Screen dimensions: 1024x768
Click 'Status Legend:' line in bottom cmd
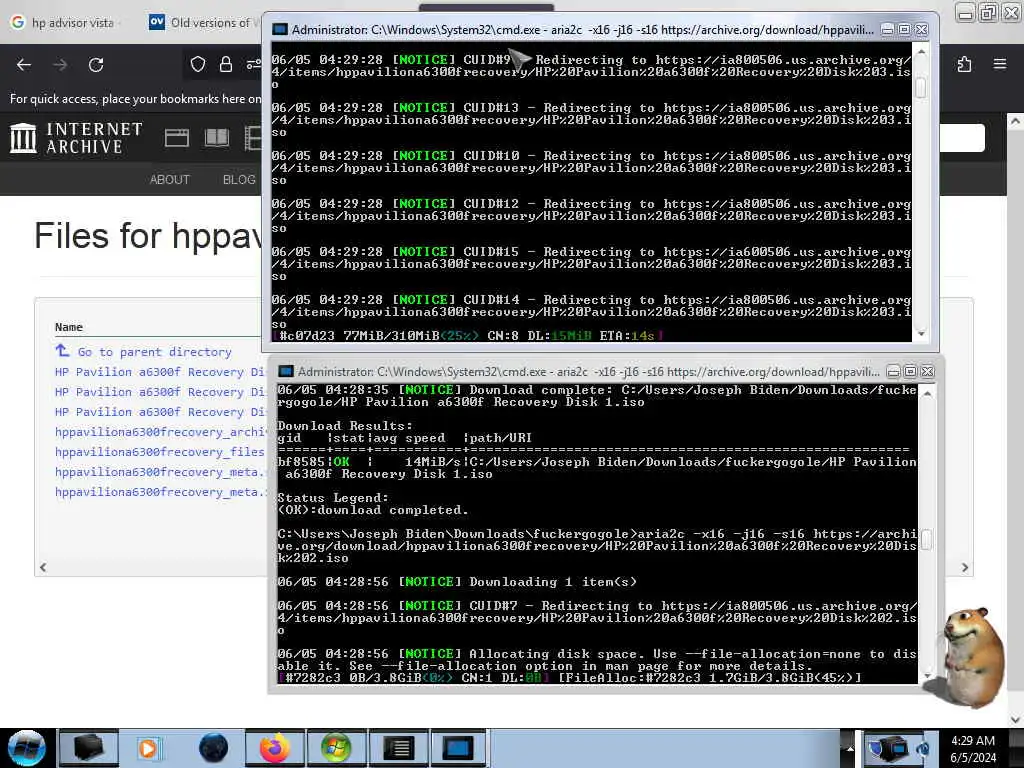(x=333, y=498)
